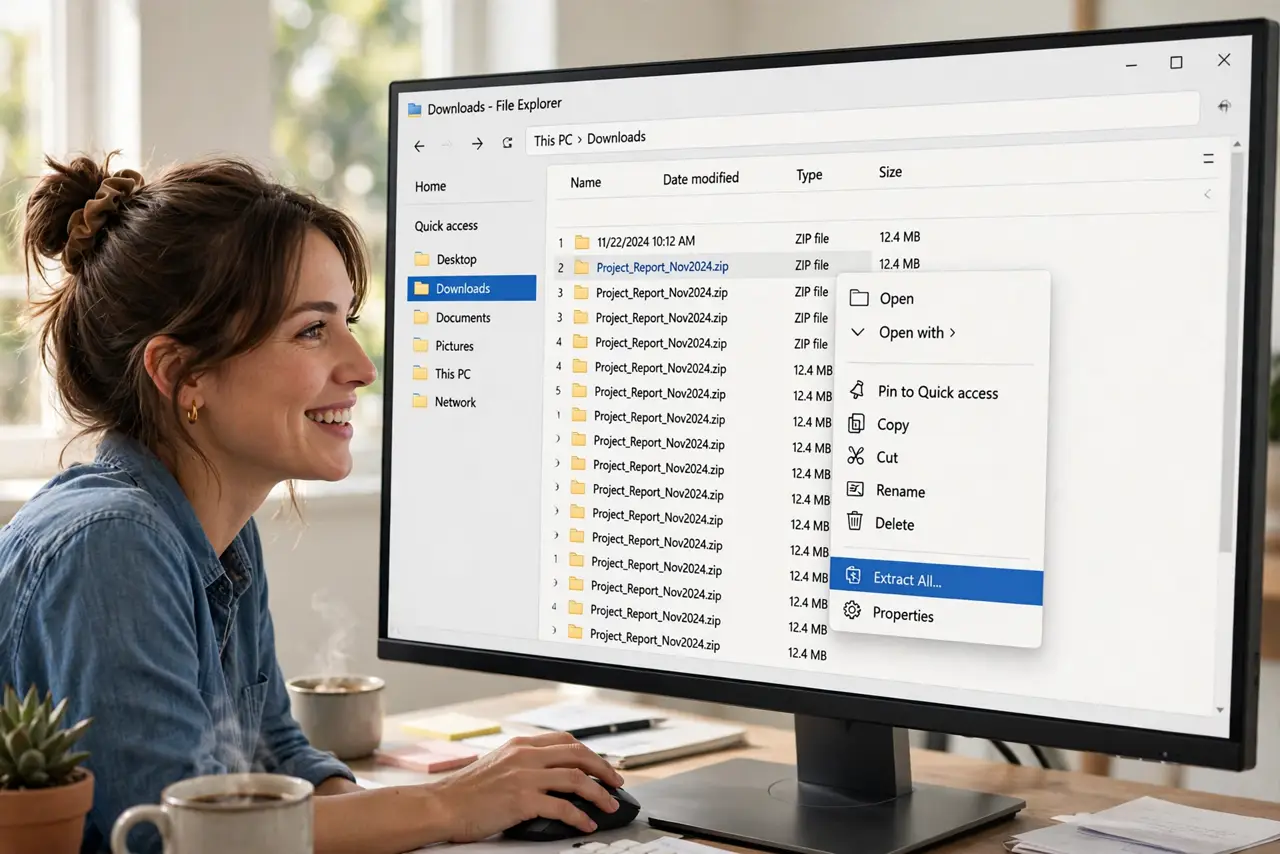Image resolution: width=1280 pixels, height=854 pixels.
Task: Click the folder icon beside Desktop
Action: [421, 259]
